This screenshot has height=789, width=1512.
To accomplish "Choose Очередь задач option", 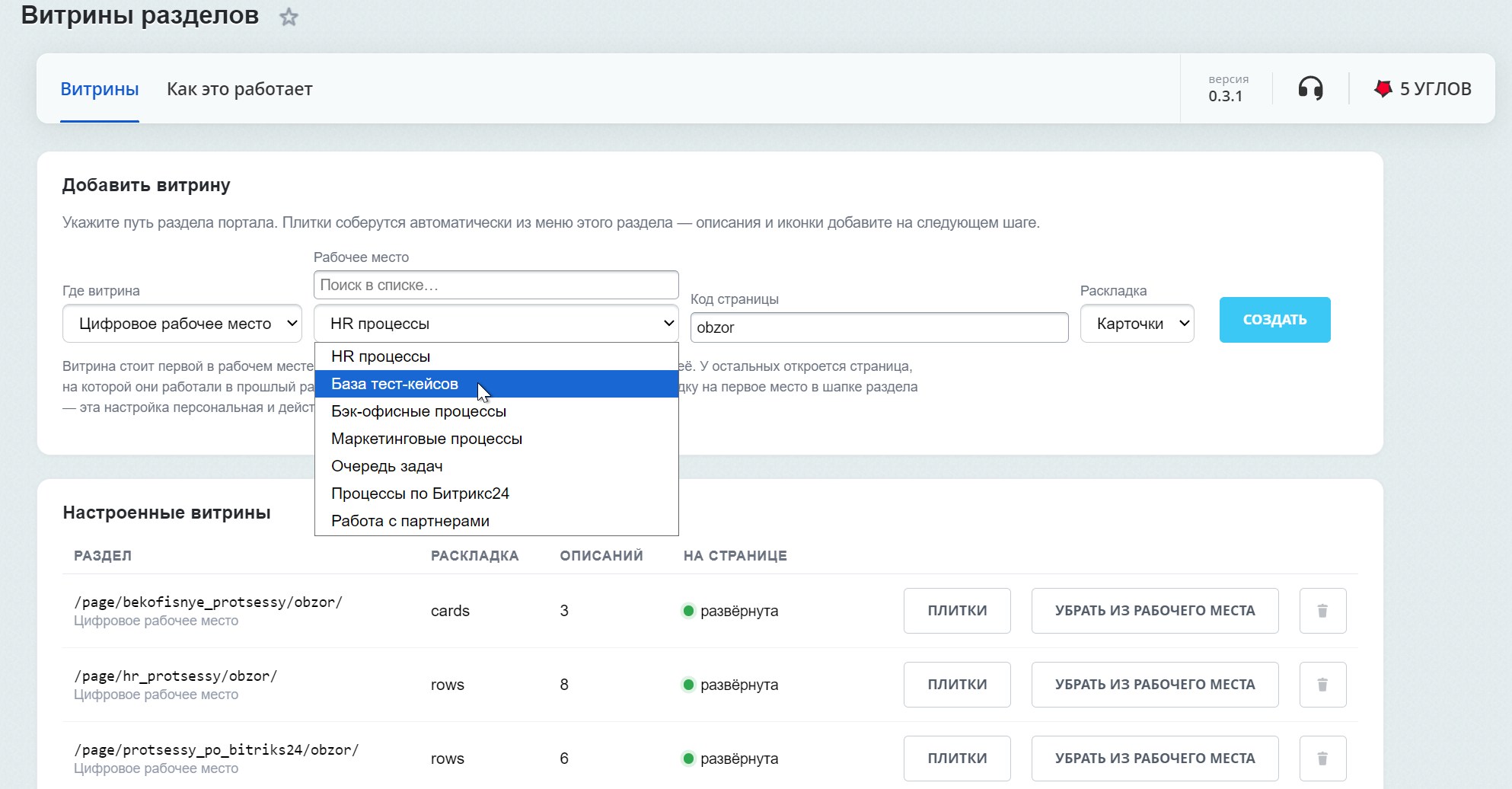I will (496, 466).
